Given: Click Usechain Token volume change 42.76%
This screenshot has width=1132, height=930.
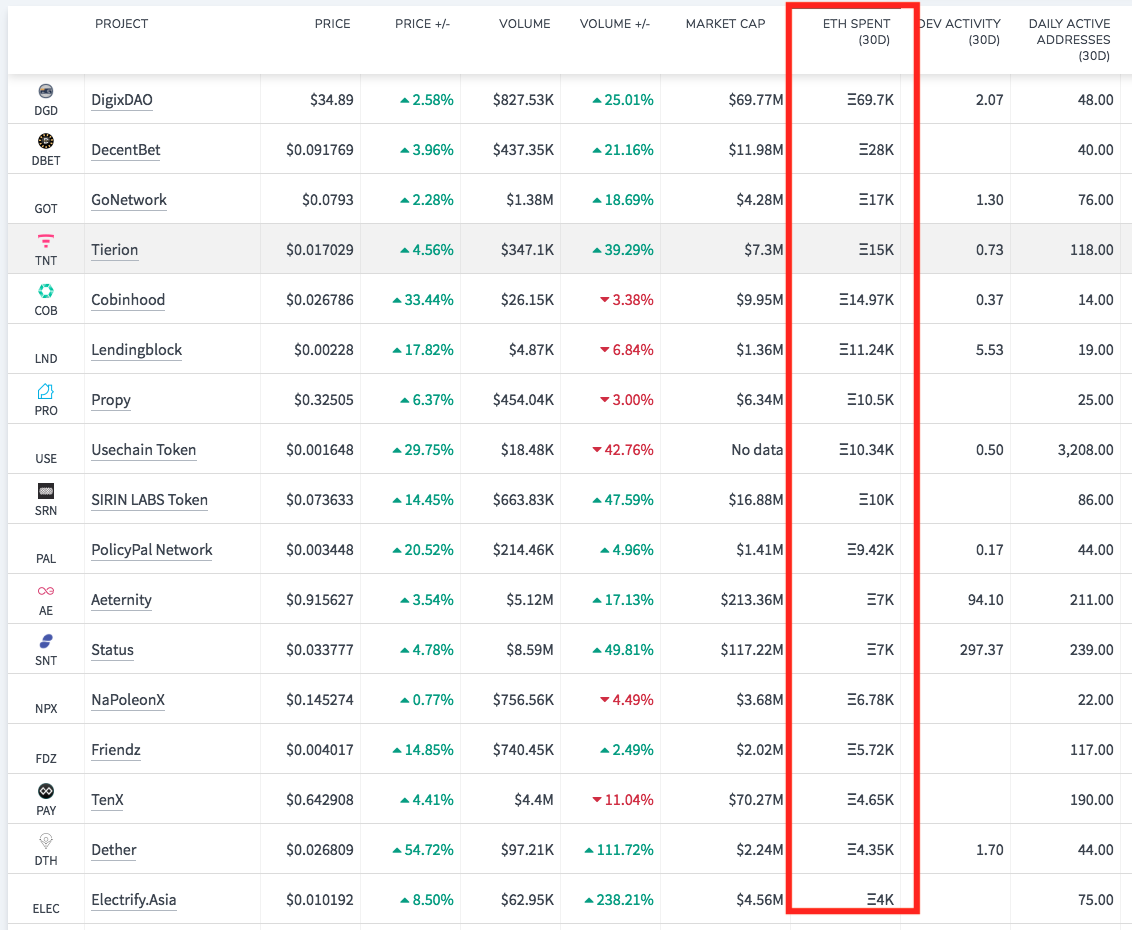Looking at the screenshot, I should coord(623,450).
